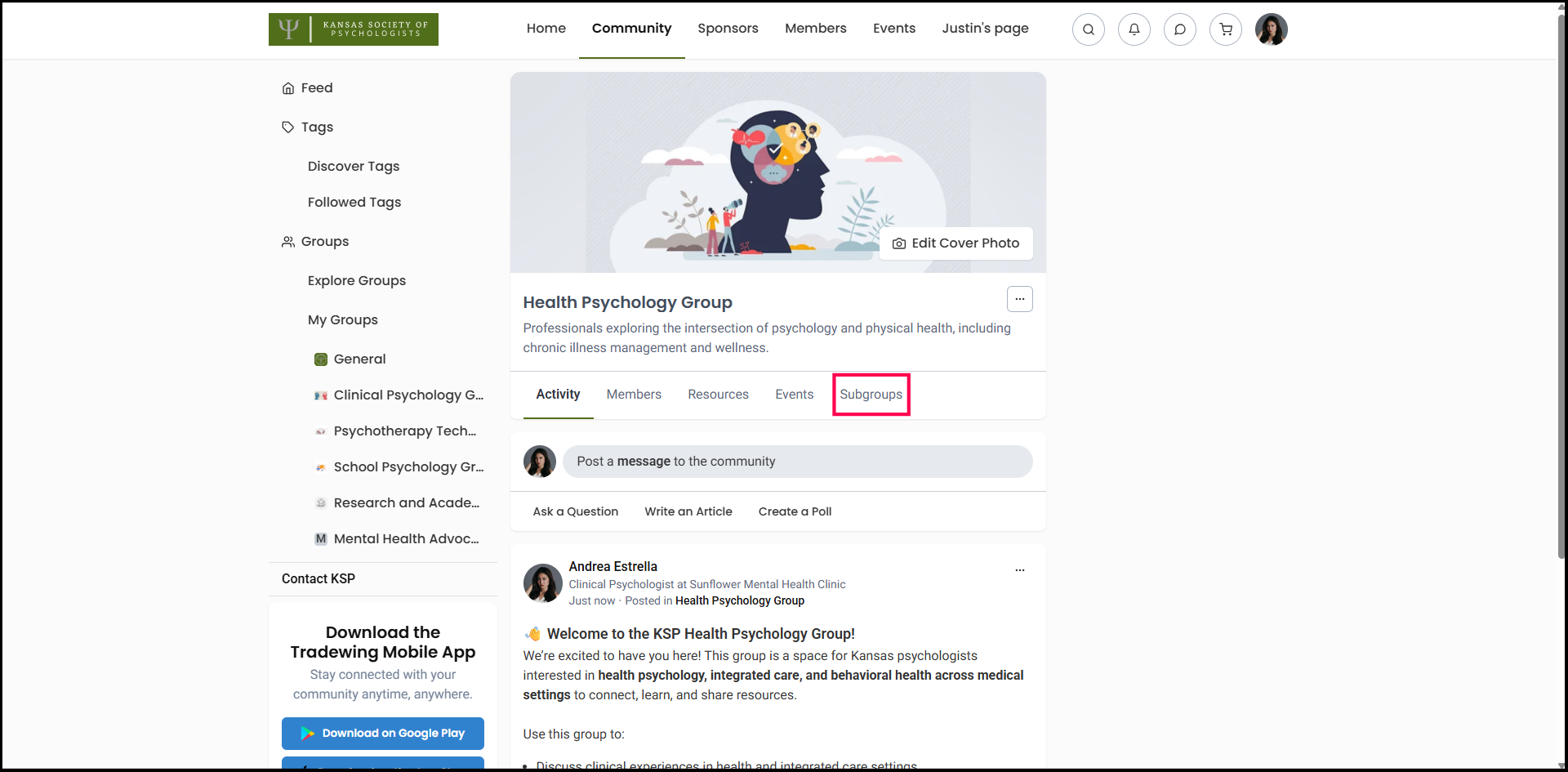Click the search magnifier icon
This screenshot has height=772, width=1568.
click(1088, 29)
